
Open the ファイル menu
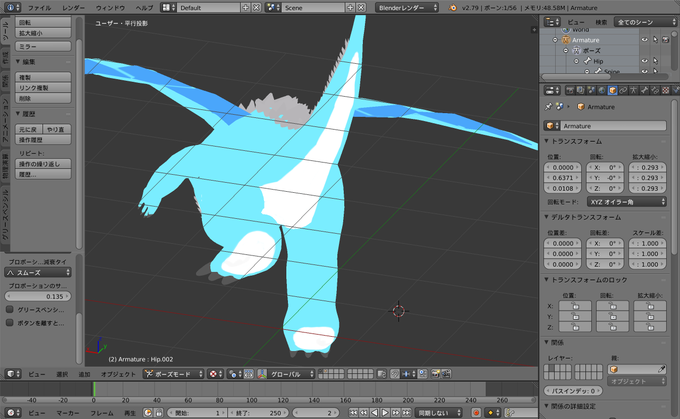pyautogui.click(x=39, y=7)
